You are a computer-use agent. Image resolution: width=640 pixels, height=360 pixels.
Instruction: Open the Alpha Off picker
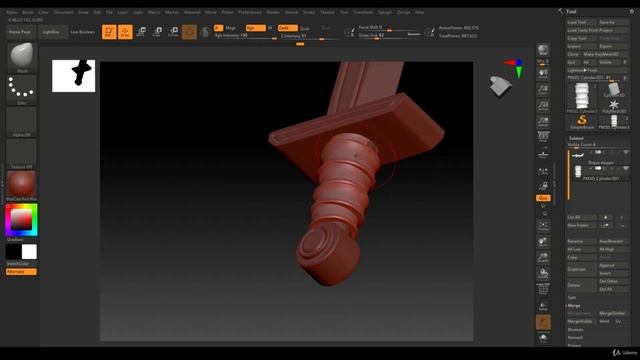[21, 122]
